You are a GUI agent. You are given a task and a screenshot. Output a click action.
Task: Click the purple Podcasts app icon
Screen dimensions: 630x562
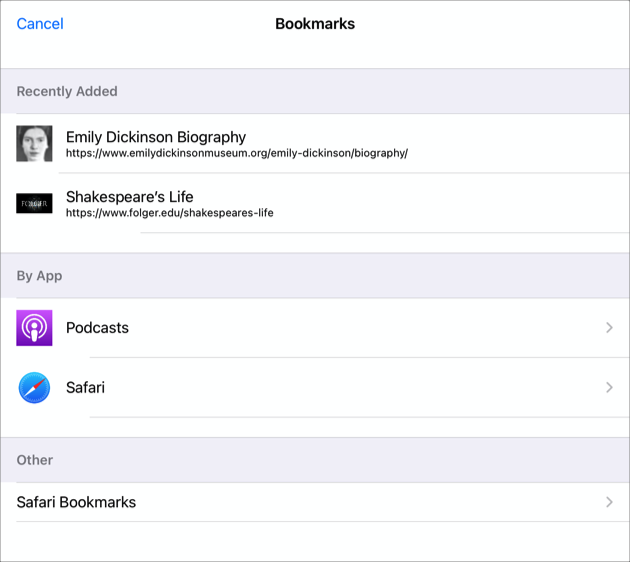click(x=34, y=328)
